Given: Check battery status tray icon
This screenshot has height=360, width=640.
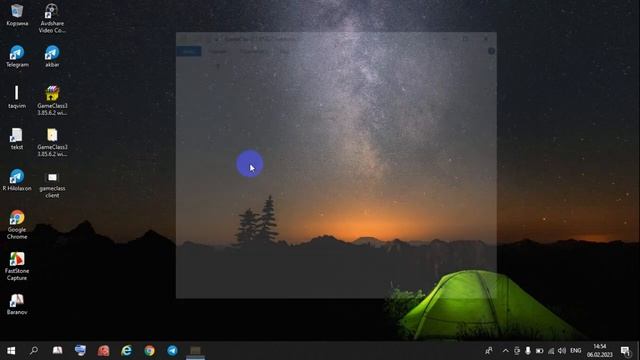Looking at the screenshot, I should coord(539,351).
